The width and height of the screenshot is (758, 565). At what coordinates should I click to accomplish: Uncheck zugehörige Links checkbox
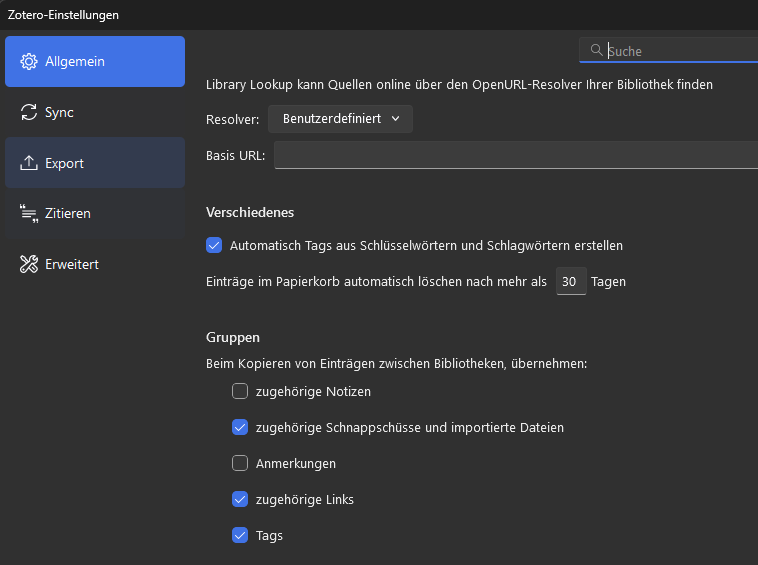[240, 499]
